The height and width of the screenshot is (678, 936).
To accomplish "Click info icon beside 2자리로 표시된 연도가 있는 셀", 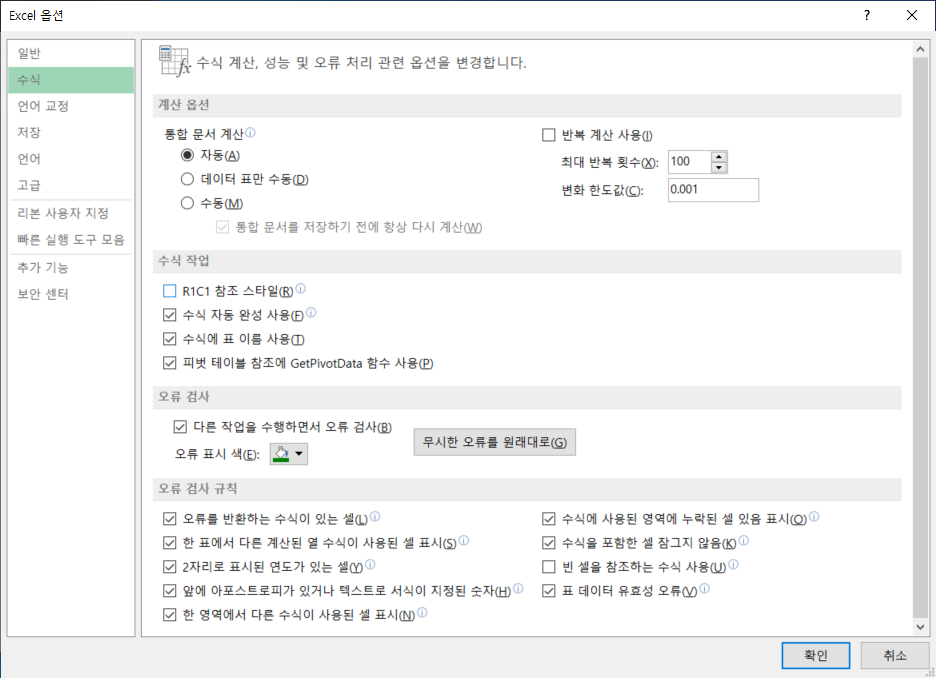I will (370, 564).
